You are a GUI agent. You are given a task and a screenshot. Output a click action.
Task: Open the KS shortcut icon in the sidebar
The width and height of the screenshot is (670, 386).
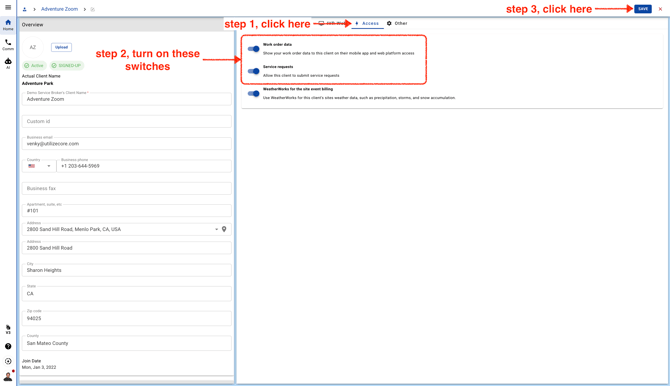(x=8, y=329)
